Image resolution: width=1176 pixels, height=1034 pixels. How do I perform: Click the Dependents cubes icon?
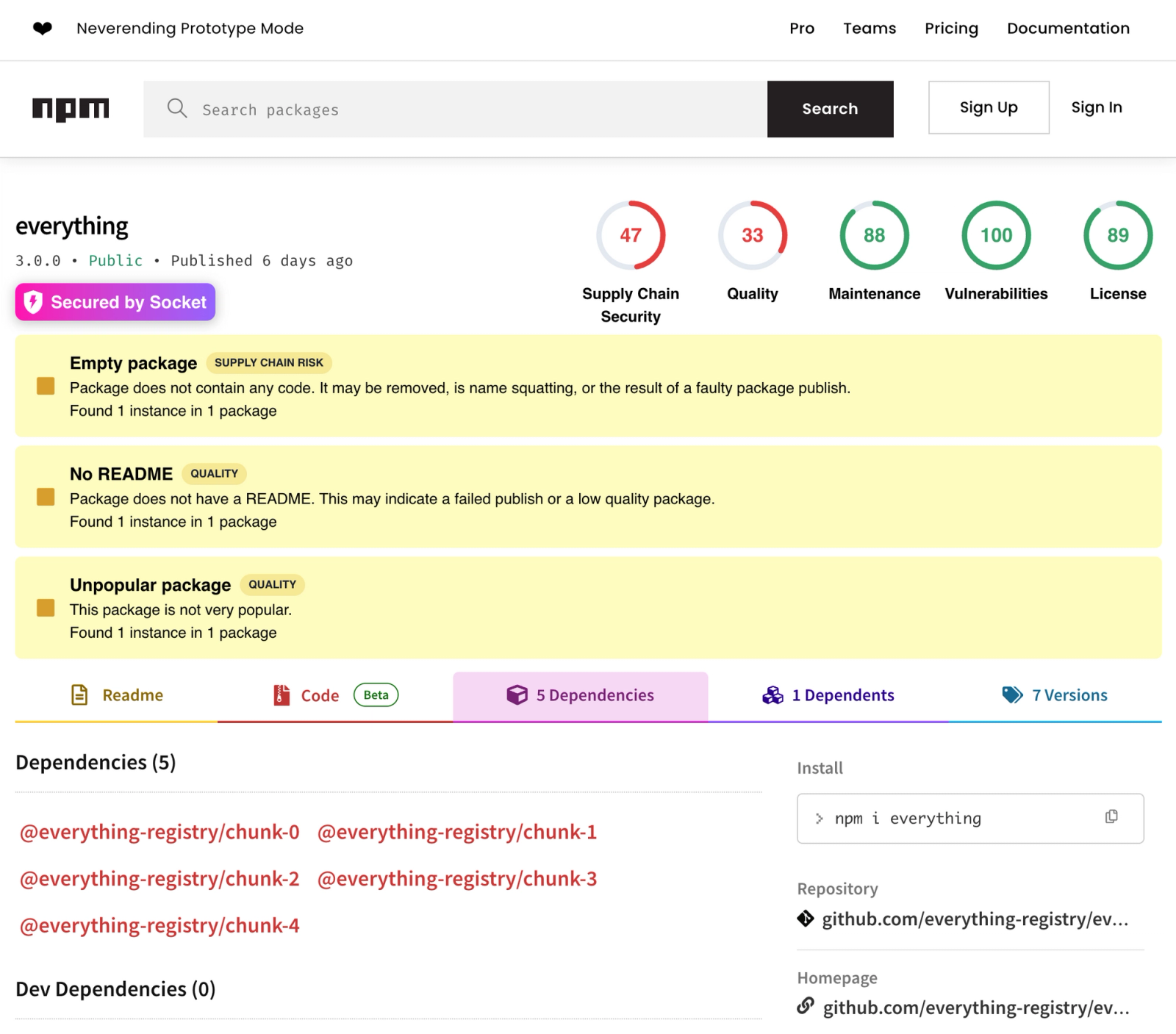pyautogui.click(x=772, y=695)
